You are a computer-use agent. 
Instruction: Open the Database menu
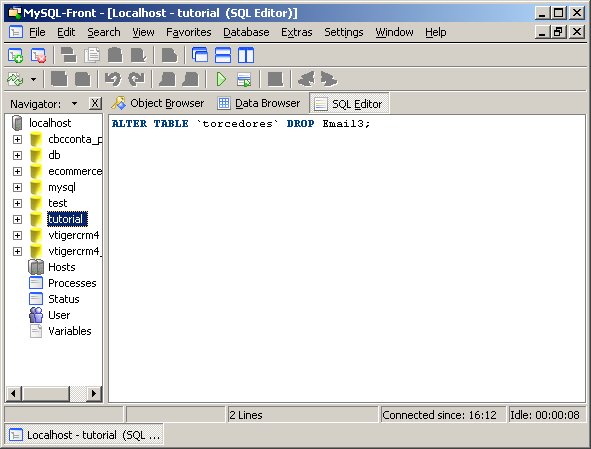pyautogui.click(x=246, y=32)
